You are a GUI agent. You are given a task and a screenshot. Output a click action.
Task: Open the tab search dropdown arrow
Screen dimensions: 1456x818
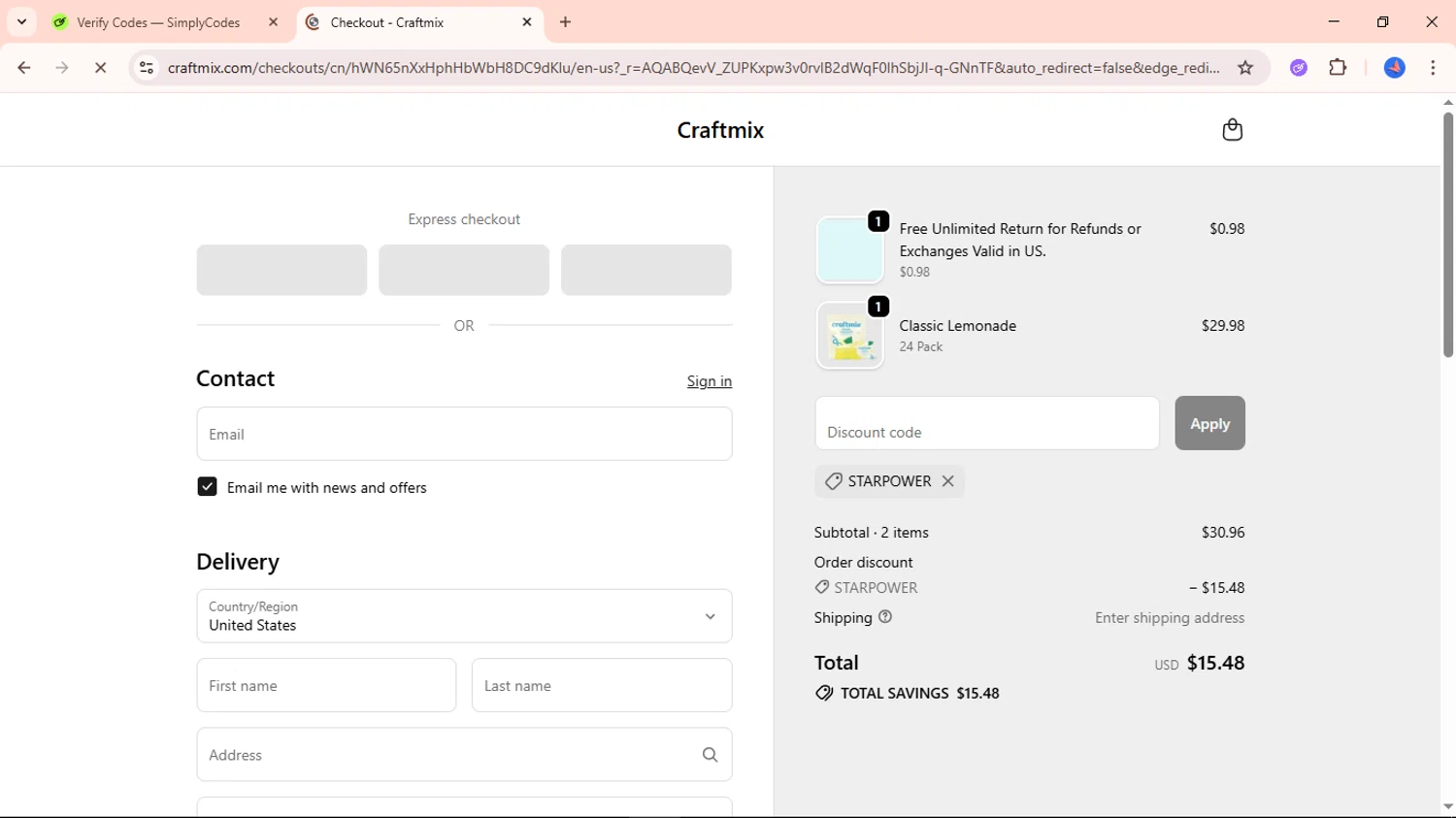[x=21, y=21]
